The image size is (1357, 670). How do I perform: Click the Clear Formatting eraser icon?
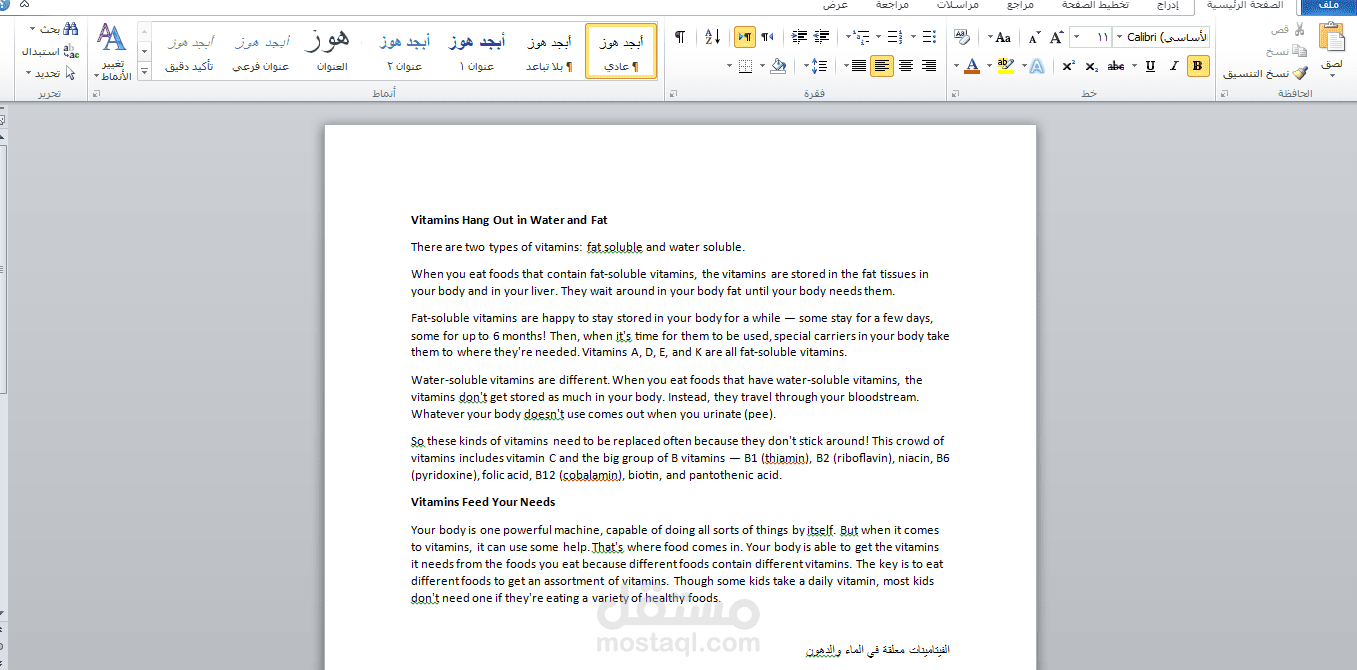962,37
